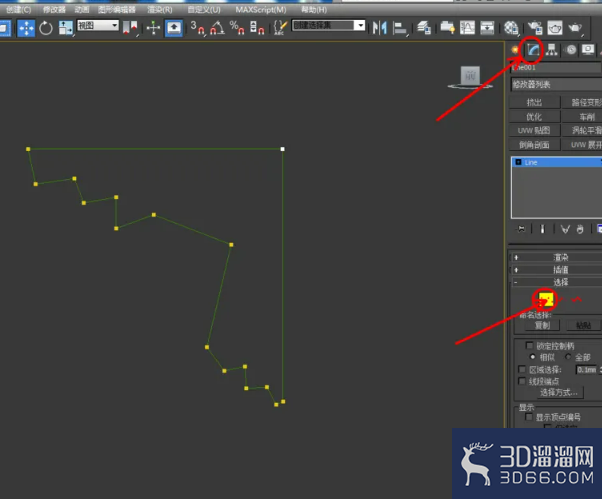Click the 粘贴 (Paste) named selection button
Screen dimensions: 602x499
[x=584, y=326]
